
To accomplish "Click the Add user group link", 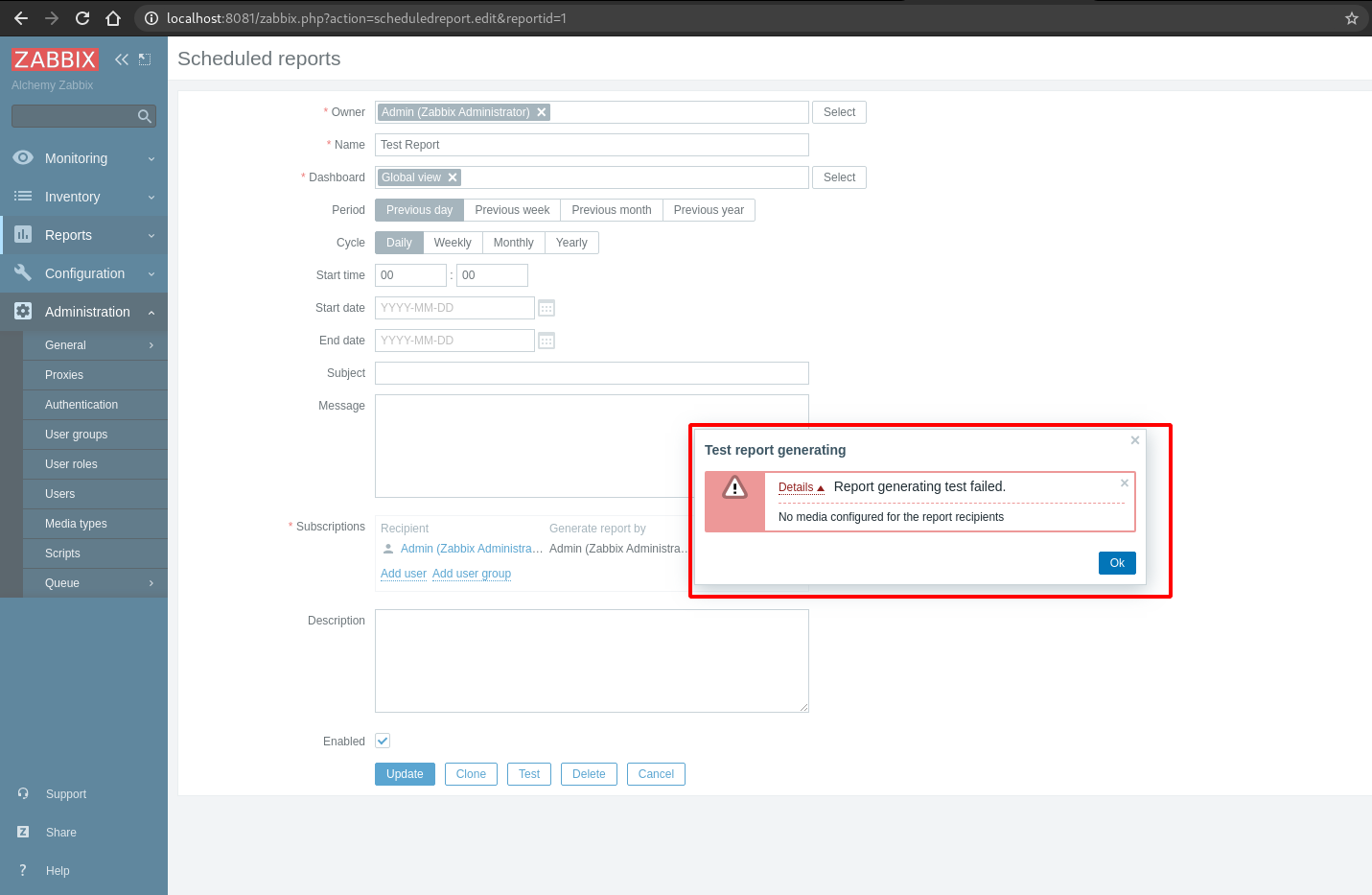I will tap(472, 573).
